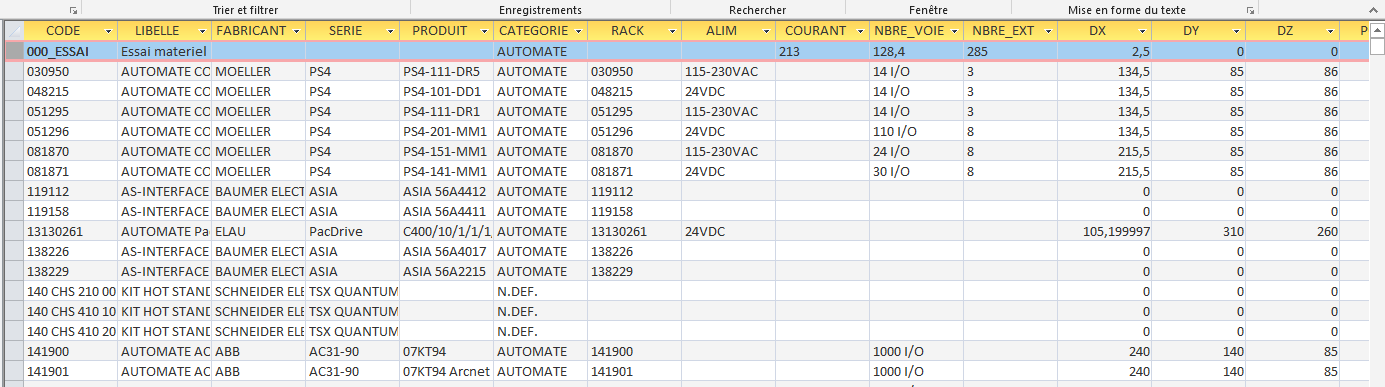Click the ASIA 56A4411 product cell
Viewport: 1385px width, 387px height.
[x=446, y=211]
